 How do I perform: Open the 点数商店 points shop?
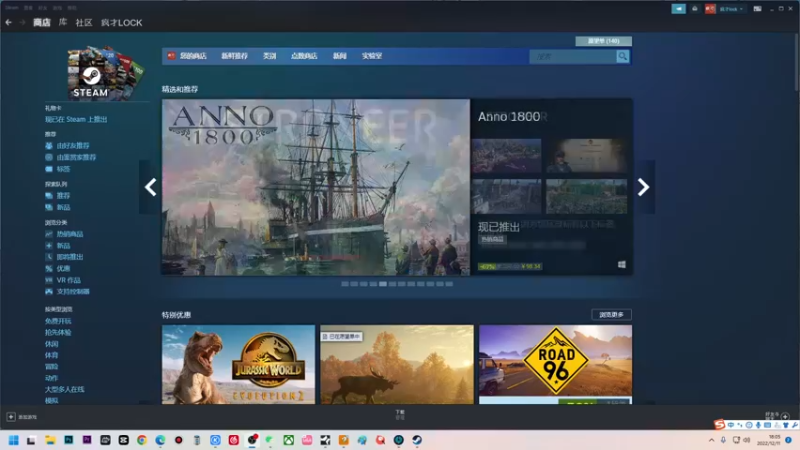pos(304,56)
